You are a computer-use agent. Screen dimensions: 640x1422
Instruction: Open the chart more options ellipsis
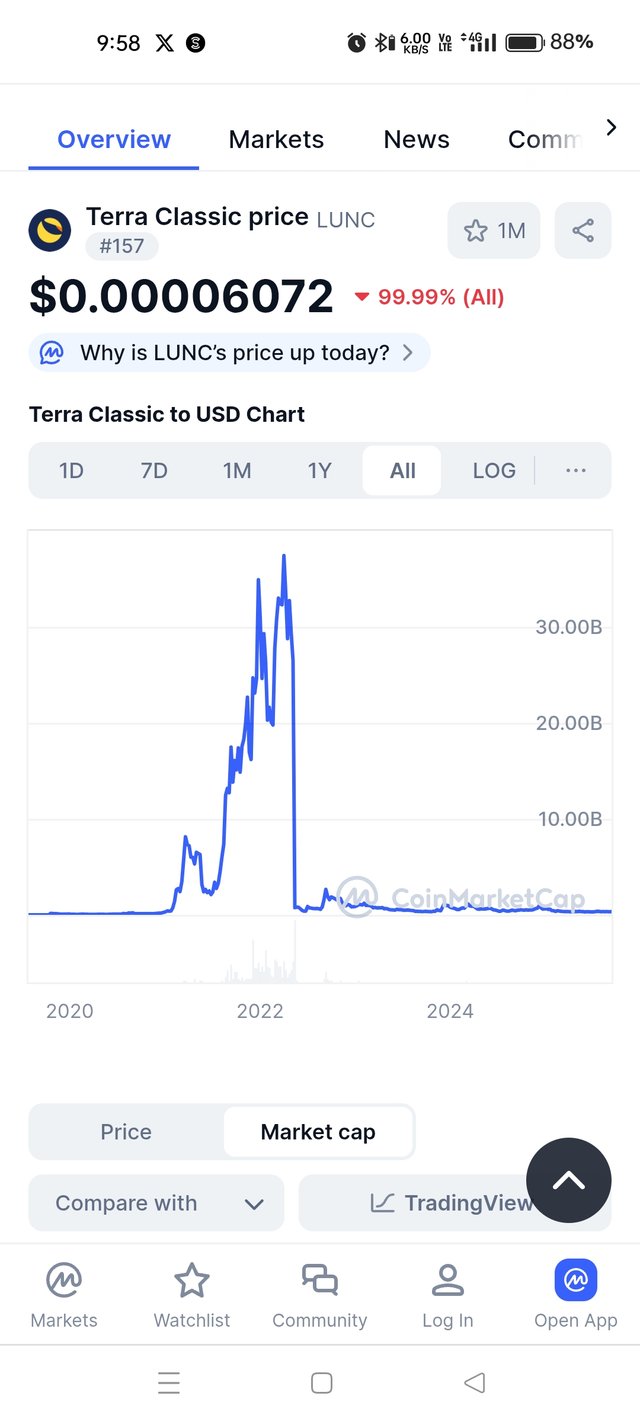click(x=576, y=470)
